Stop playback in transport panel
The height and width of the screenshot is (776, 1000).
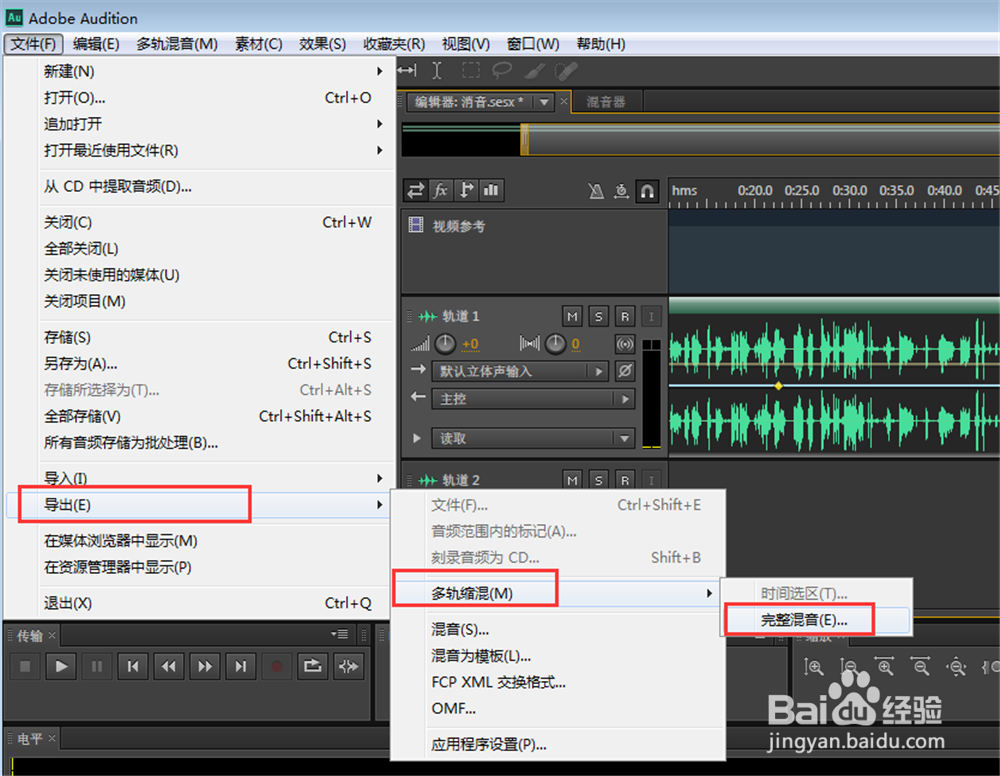coord(26,666)
